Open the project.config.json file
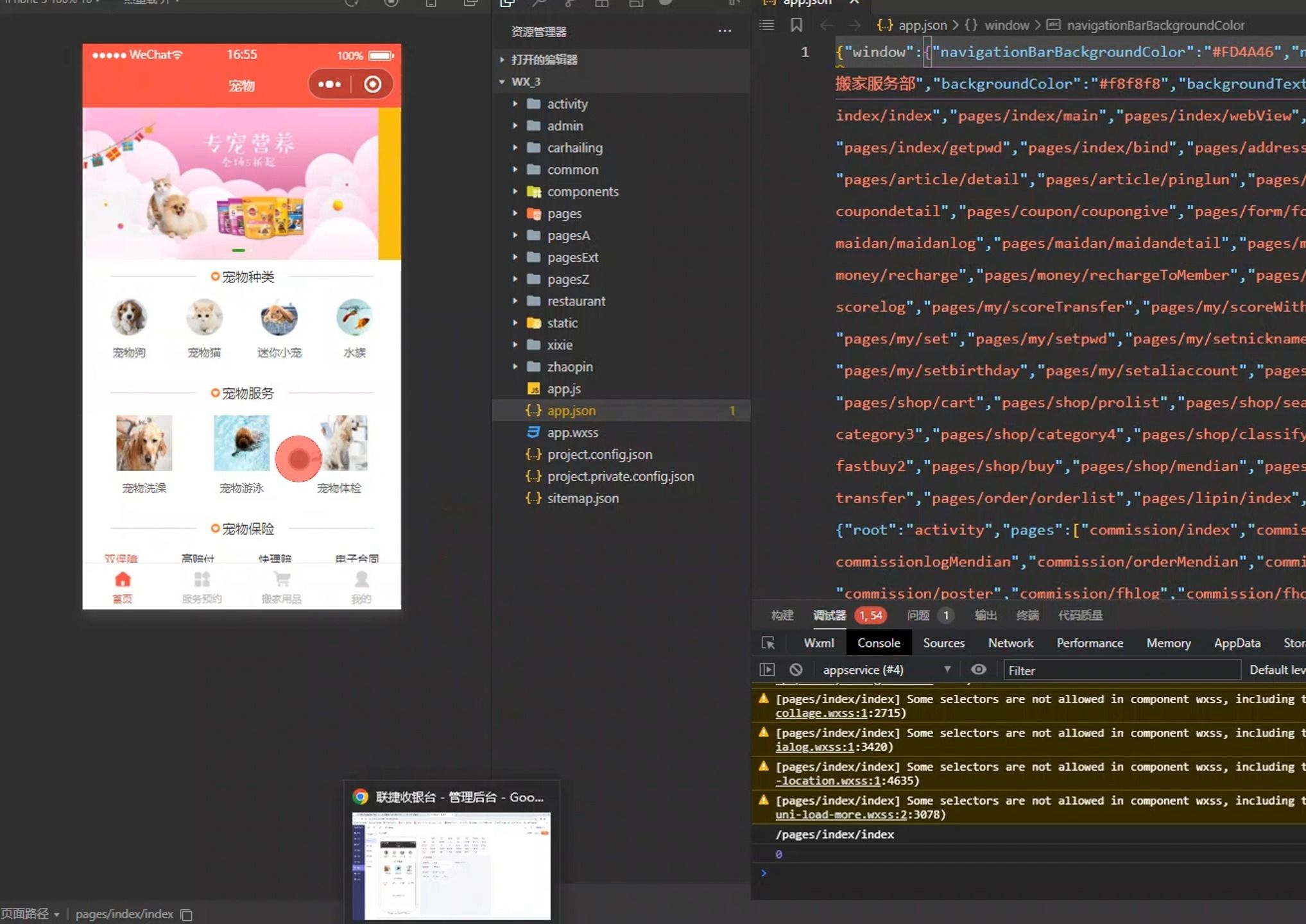The height and width of the screenshot is (924, 1306). pos(599,454)
